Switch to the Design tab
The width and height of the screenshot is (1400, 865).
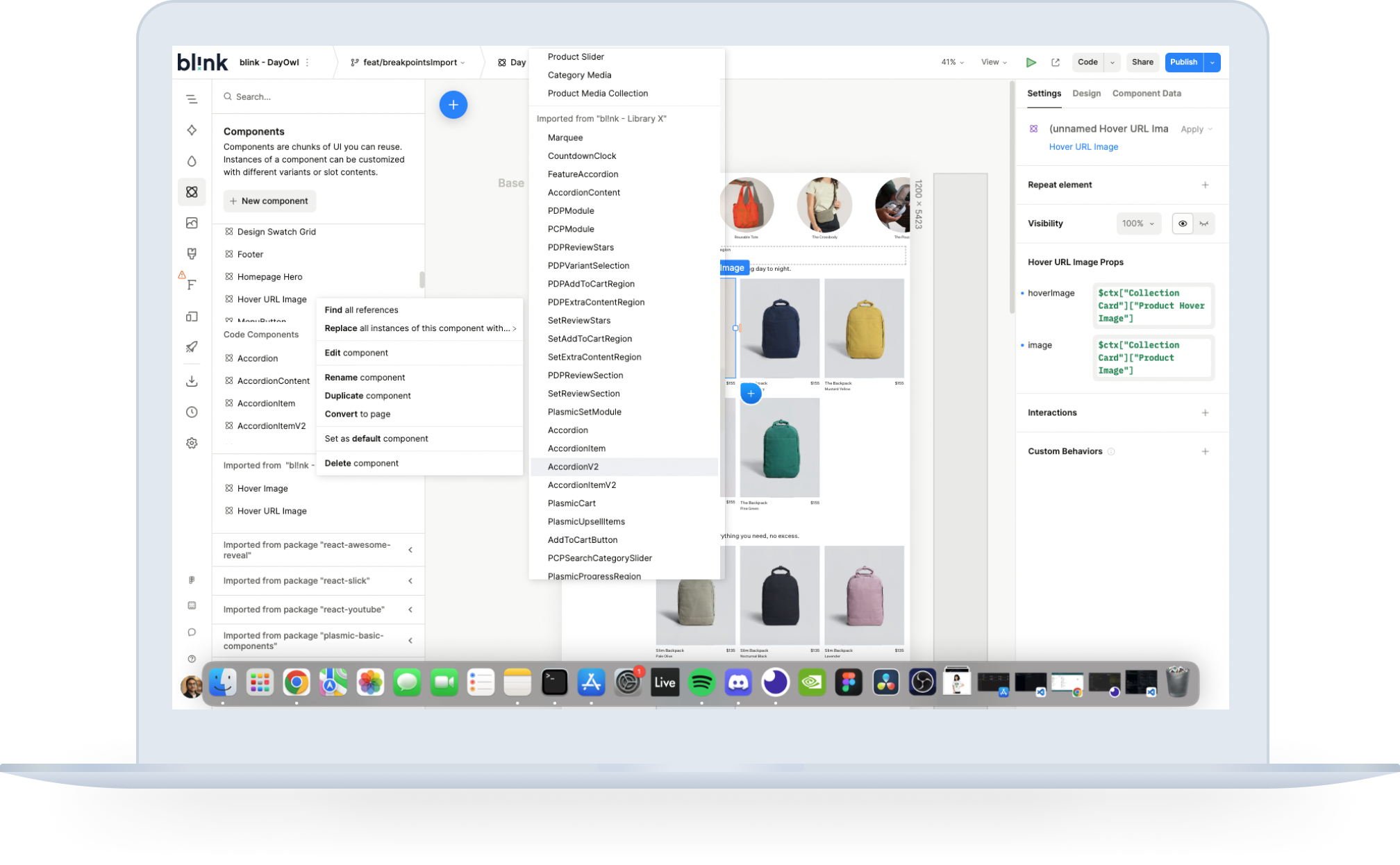(x=1086, y=94)
